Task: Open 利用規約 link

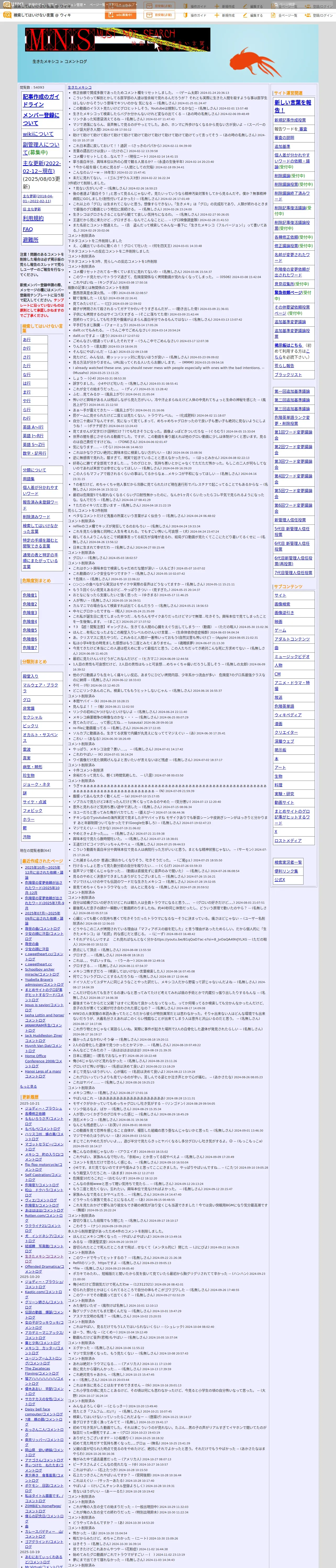Action: point(33,218)
